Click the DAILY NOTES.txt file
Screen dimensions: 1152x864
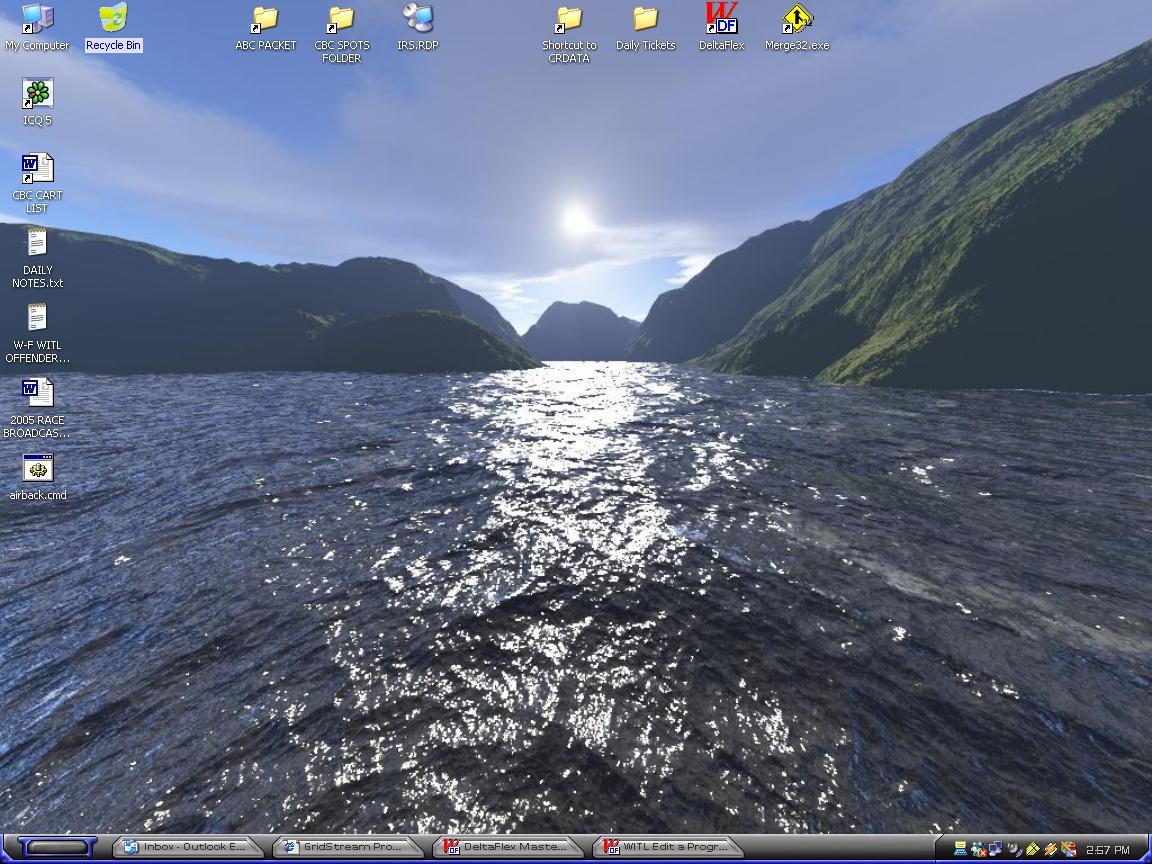click(x=37, y=244)
